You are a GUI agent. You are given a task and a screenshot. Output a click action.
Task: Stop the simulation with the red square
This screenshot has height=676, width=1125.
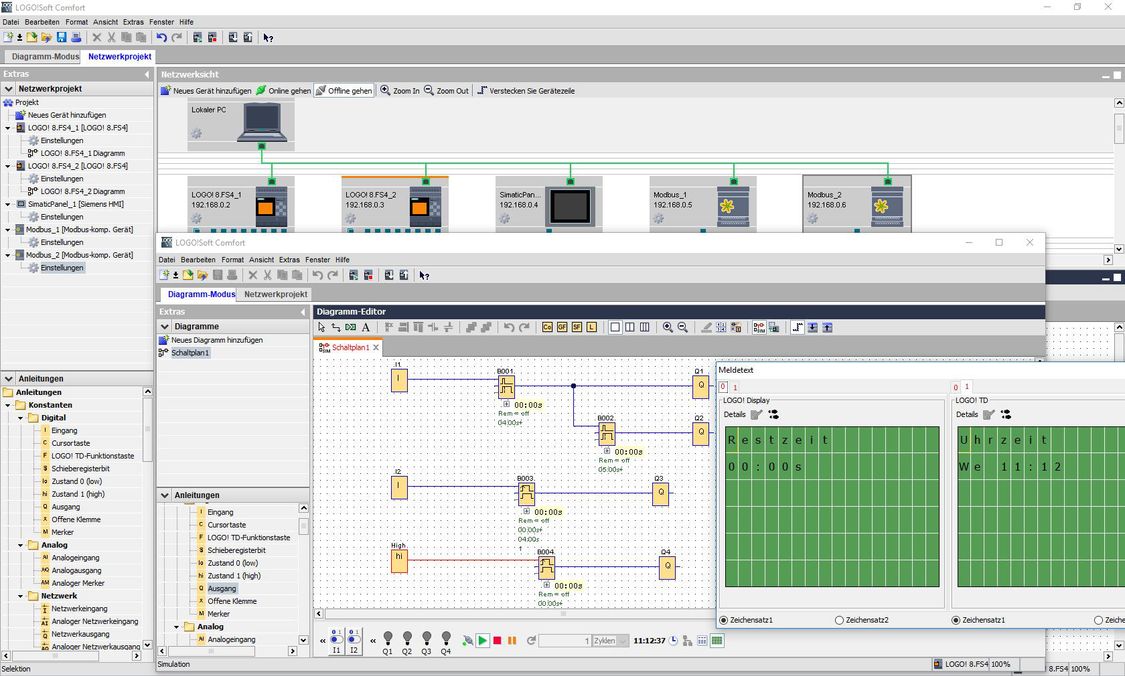tap(497, 640)
